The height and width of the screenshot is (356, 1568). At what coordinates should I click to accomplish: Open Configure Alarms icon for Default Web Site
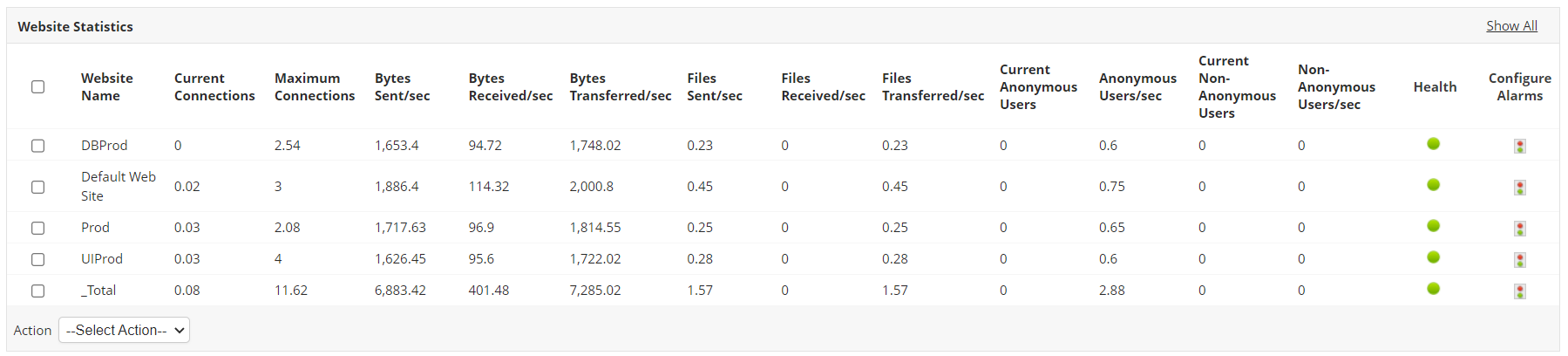tap(1519, 188)
